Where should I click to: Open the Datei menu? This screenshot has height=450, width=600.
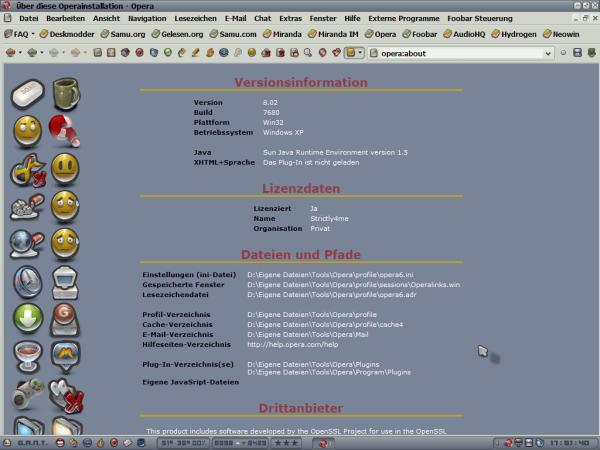coord(29,18)
